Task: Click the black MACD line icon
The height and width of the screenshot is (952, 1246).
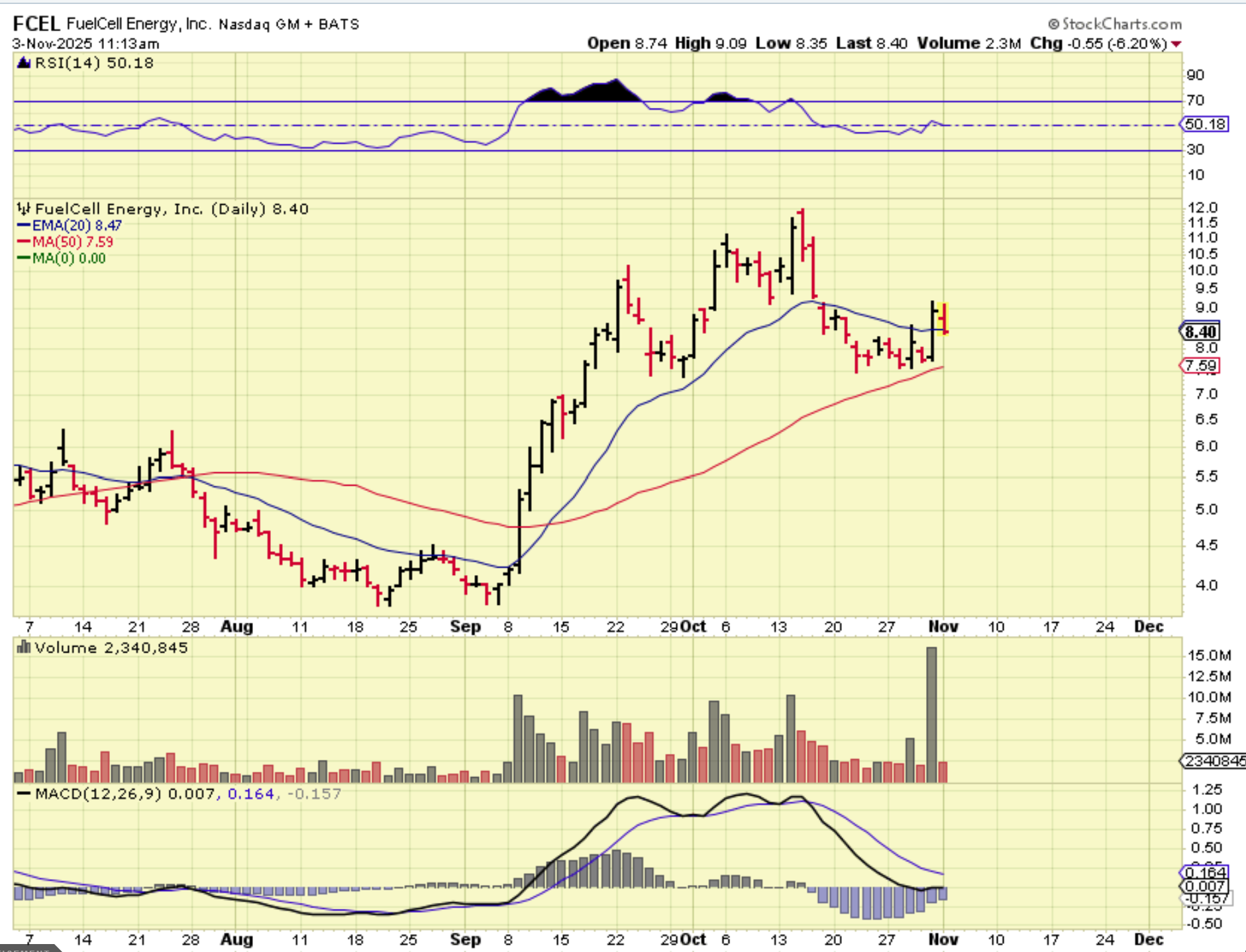Action: pos(24,794)
